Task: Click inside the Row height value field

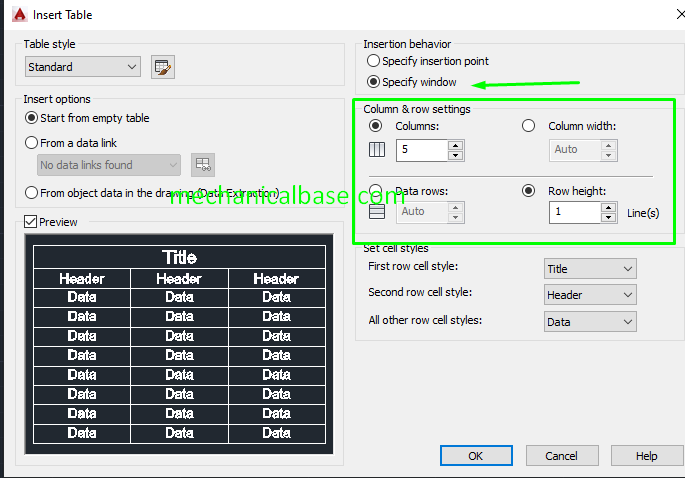Action: (574, 212)
